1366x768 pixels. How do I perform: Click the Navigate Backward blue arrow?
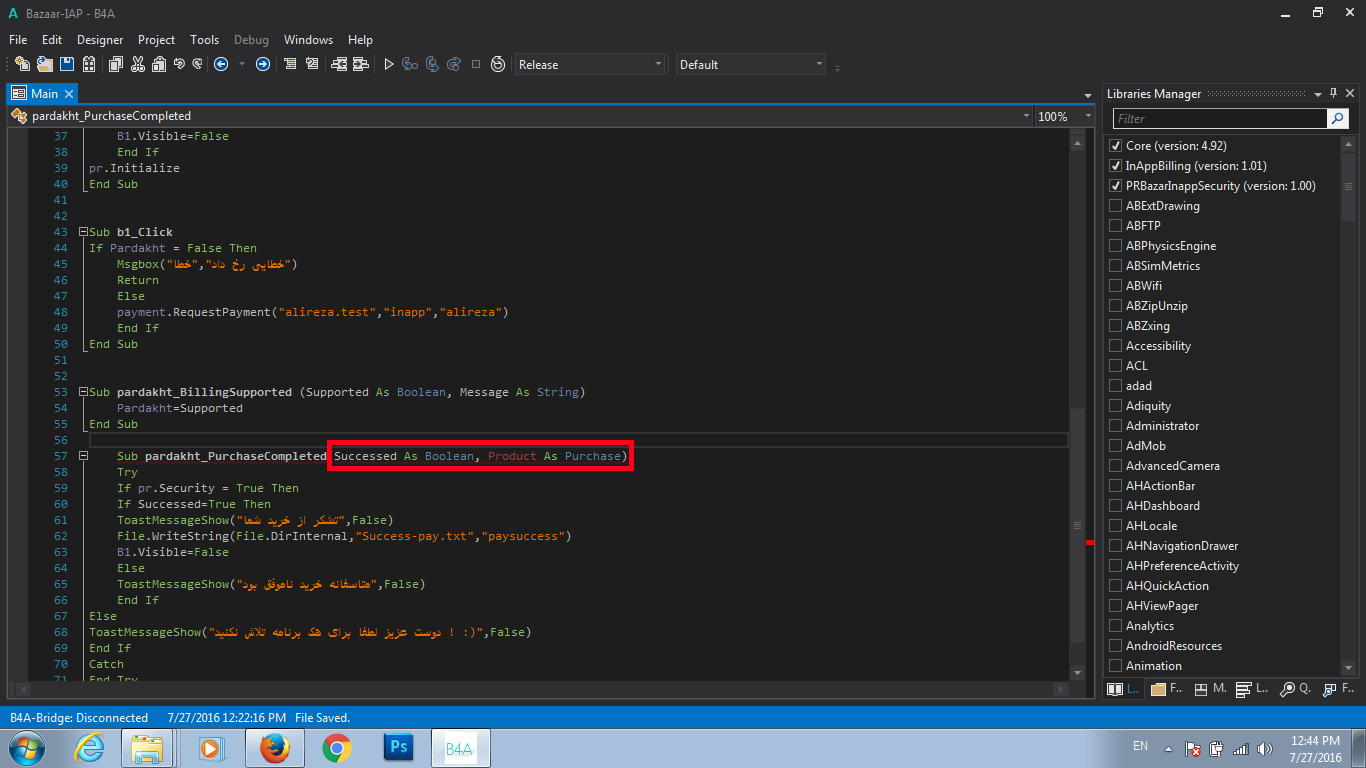[x=221, y=64]
